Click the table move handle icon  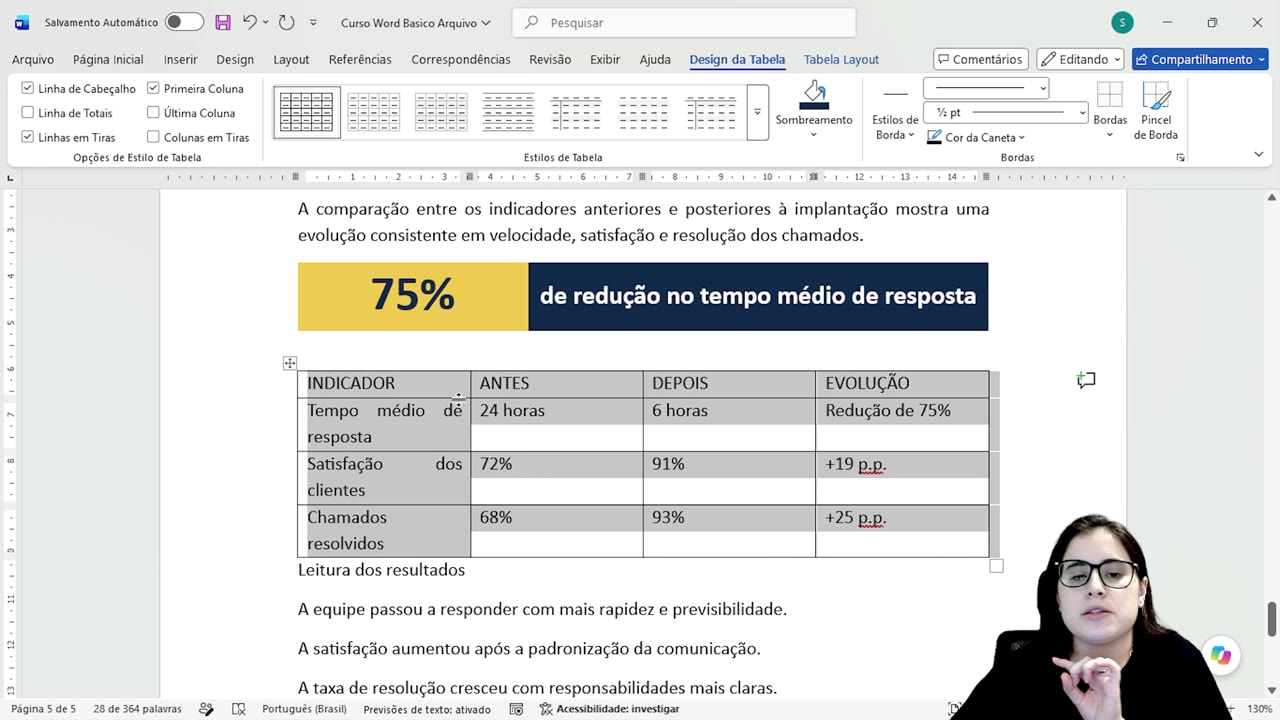click(x=289, y=363)
